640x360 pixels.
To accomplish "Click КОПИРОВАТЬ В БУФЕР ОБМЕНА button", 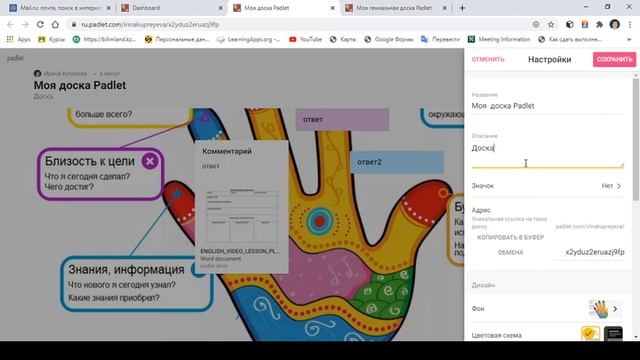I will 510,244.
